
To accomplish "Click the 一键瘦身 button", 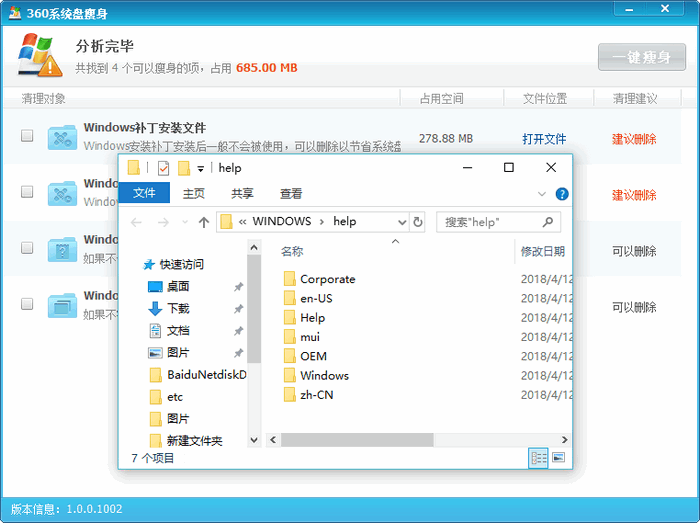I will pos(641,57).
